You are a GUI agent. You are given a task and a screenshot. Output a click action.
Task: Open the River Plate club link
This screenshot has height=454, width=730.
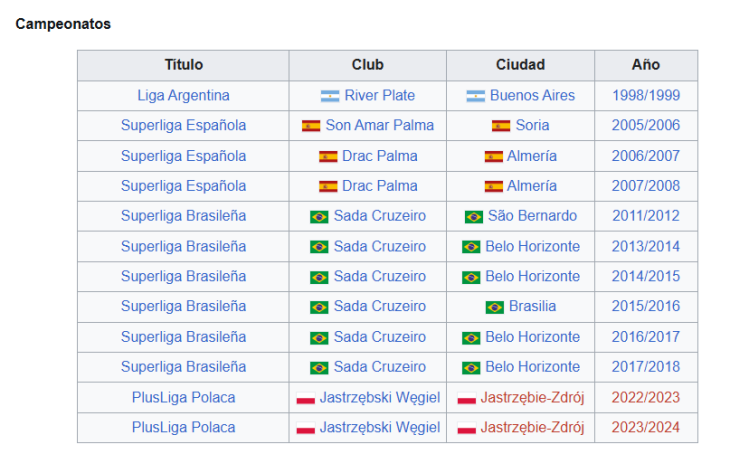click(380, 96)
